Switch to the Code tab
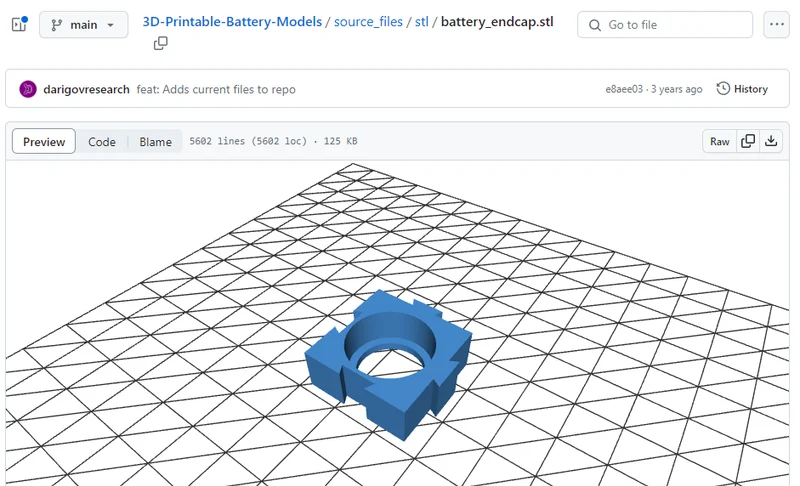Viewport: 800px width, 486px height. point(102,141)
